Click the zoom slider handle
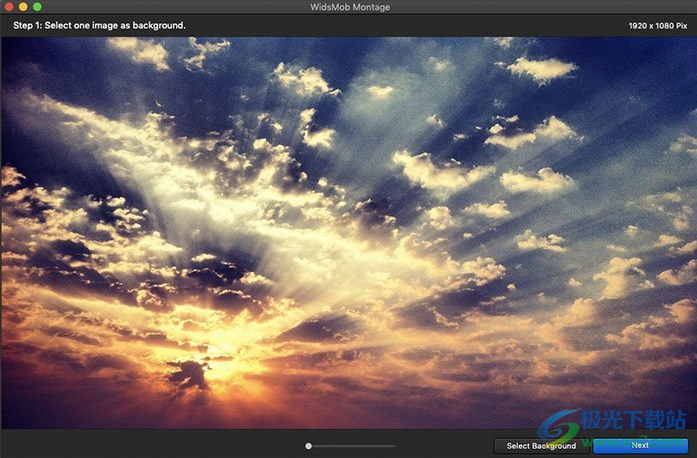The image size is (697, 458). [308, 446]
